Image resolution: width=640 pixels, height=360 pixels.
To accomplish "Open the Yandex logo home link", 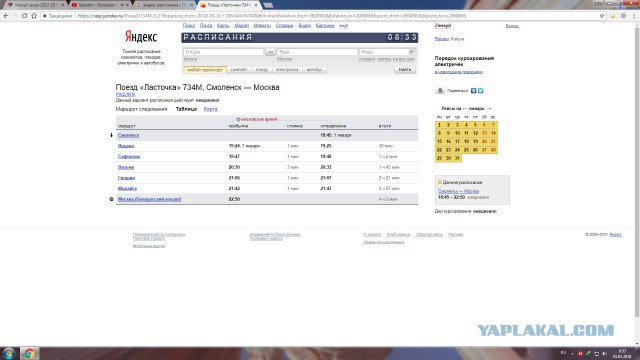I will [141, 37].
